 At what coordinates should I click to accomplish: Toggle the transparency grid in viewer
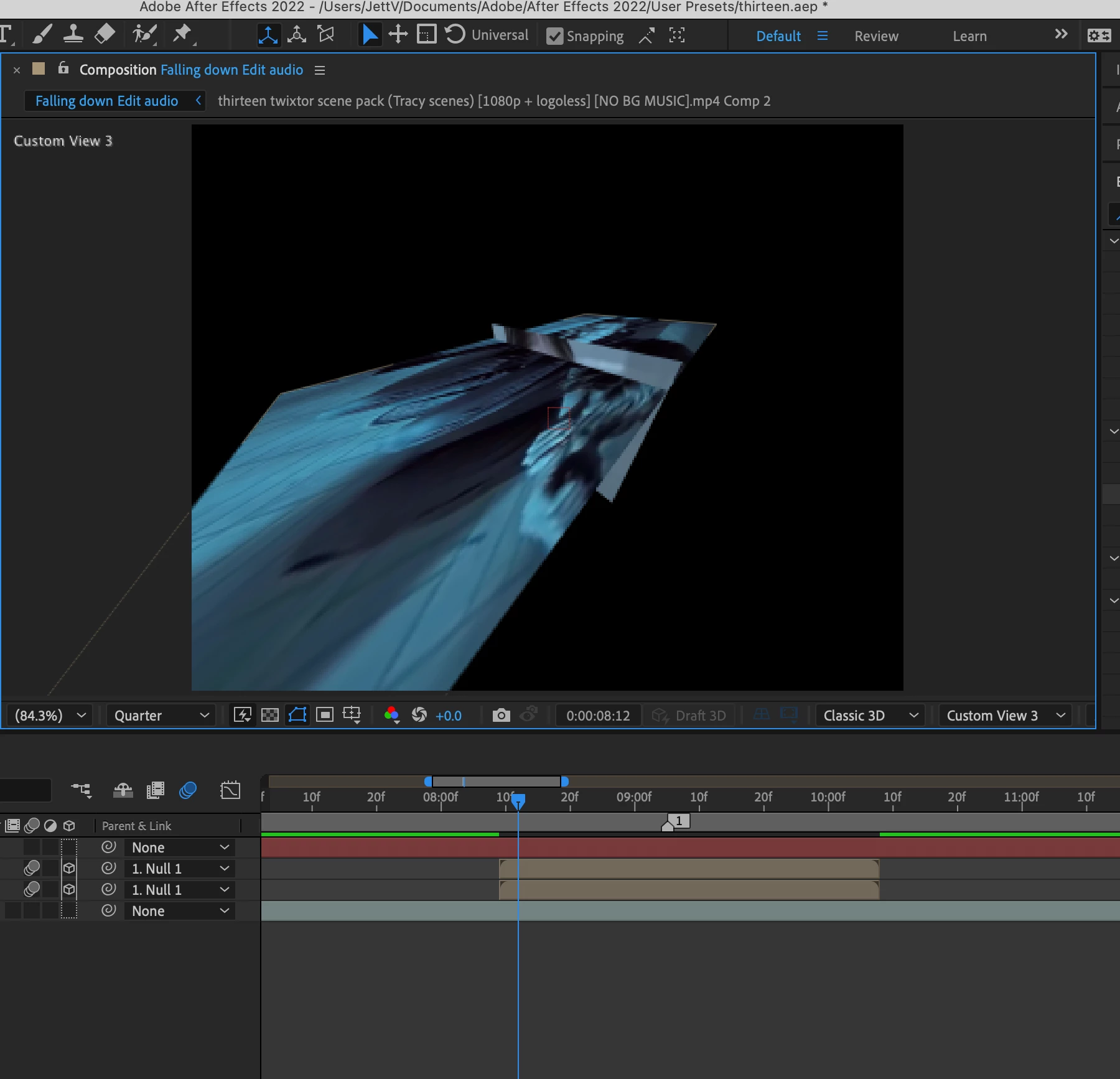[x=269, y=715]
